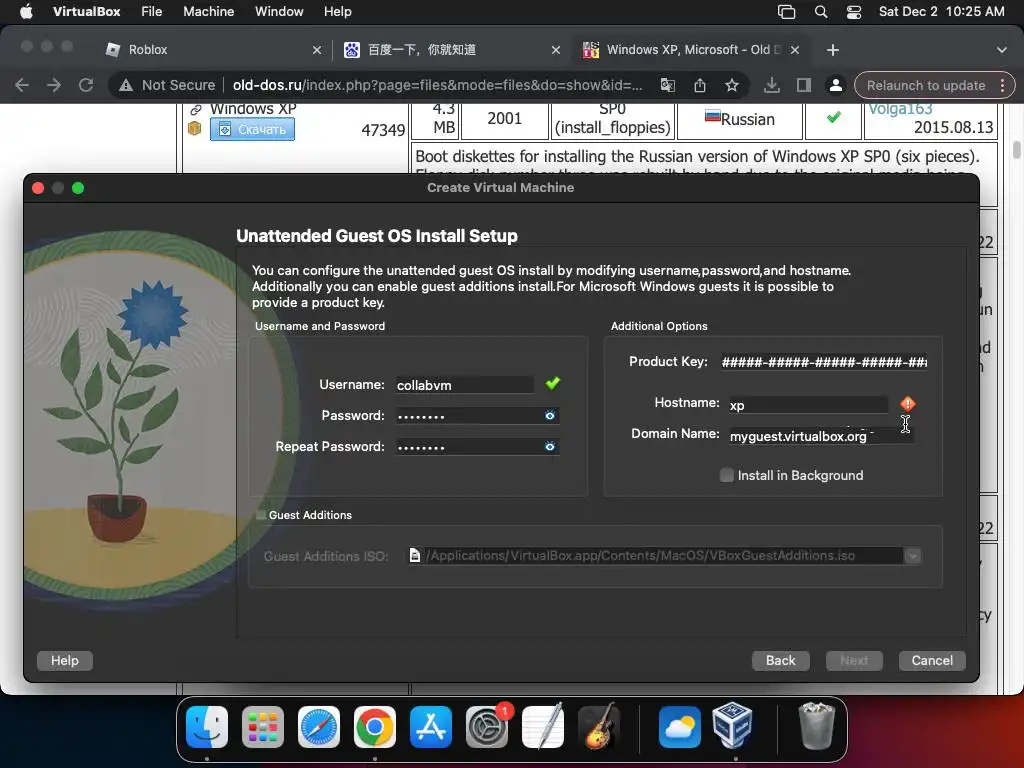Image resolution: width=1024 pixels, height=768 pixels.
Task: Click the Apple menu logo
Action: click(x=26, y=12)
